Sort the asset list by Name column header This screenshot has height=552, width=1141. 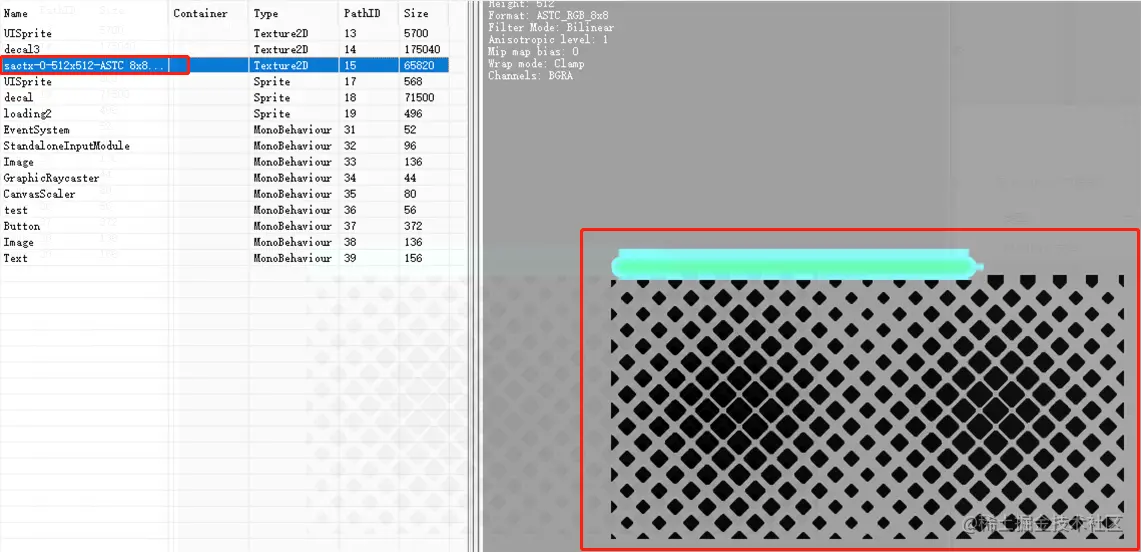tap(16, 14)
